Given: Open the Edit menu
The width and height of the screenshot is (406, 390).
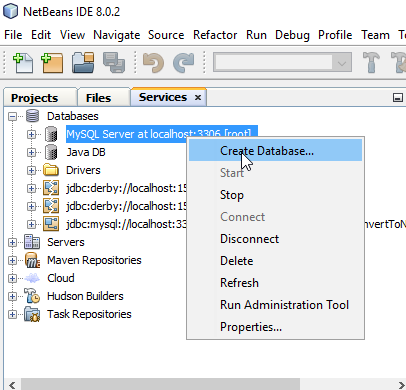Looking at the screenshot, I should 41,35.
